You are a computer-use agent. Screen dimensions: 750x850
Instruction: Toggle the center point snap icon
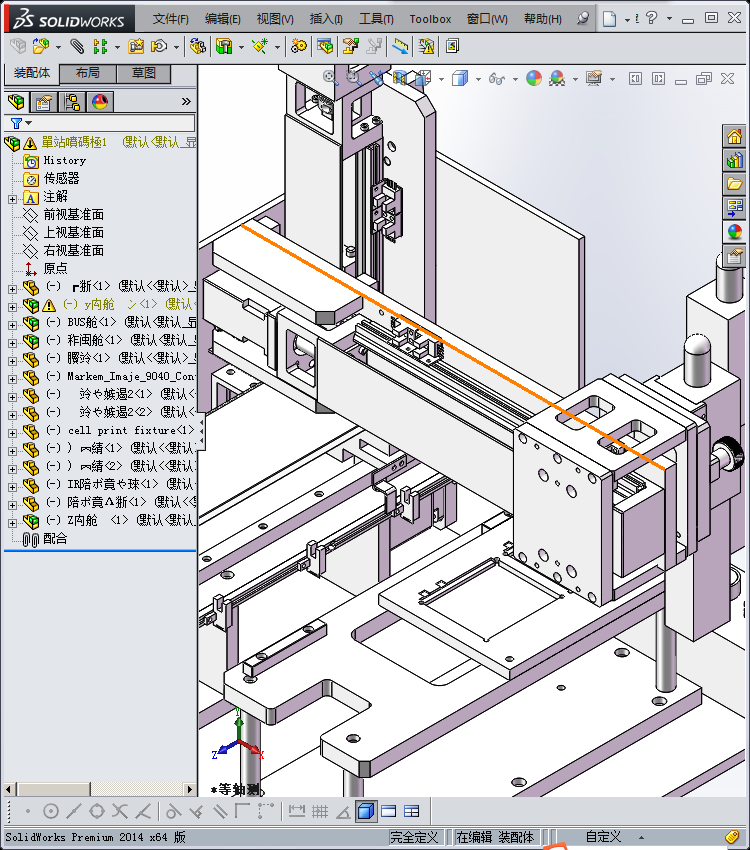point(50,811)
